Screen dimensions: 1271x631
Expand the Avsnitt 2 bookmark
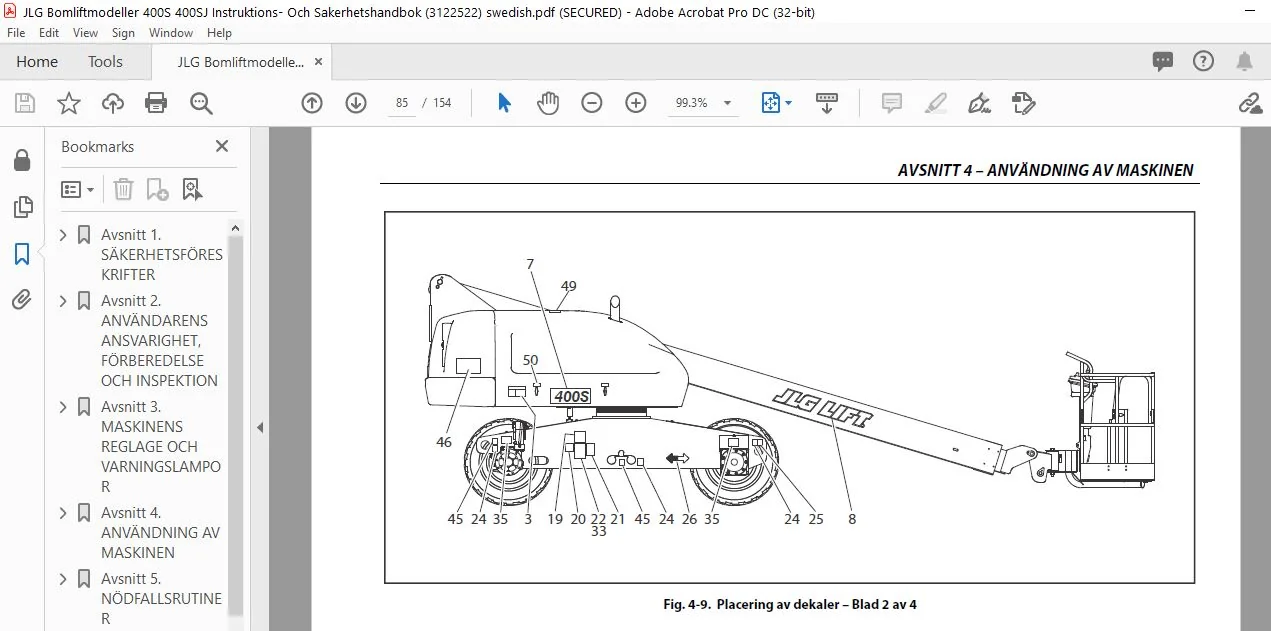pyautogui.click(x=64, y=301)
